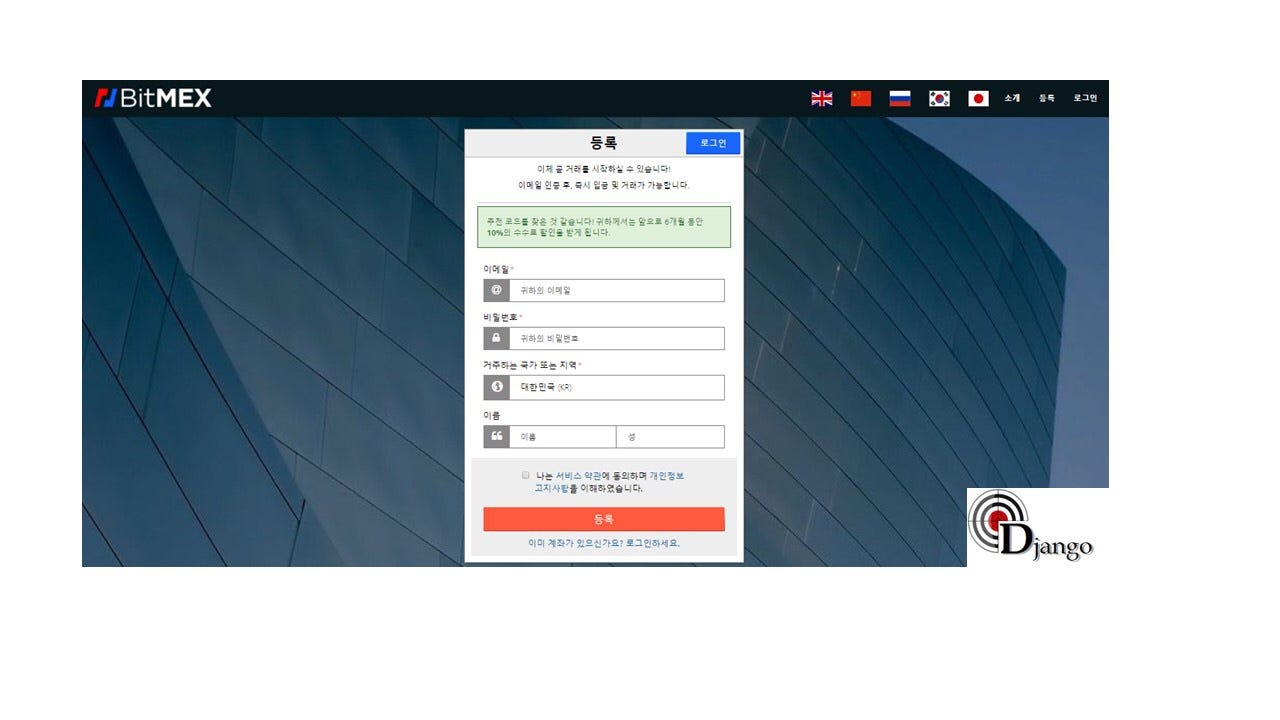
Task: Click the info icon next to country selection
Action: coord(497,387)
